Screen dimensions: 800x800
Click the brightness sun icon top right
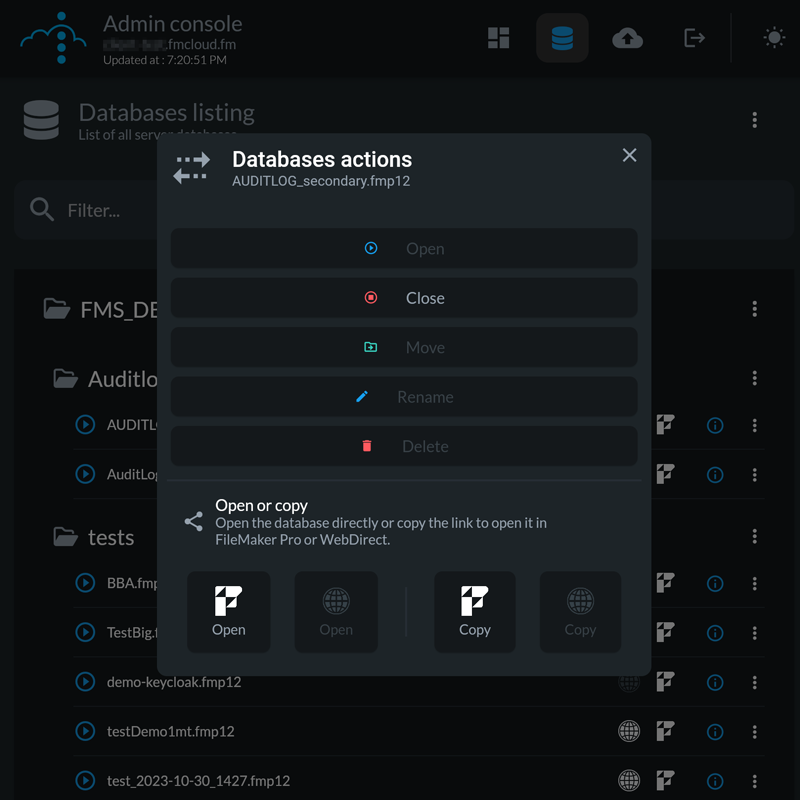coord(774,38)
